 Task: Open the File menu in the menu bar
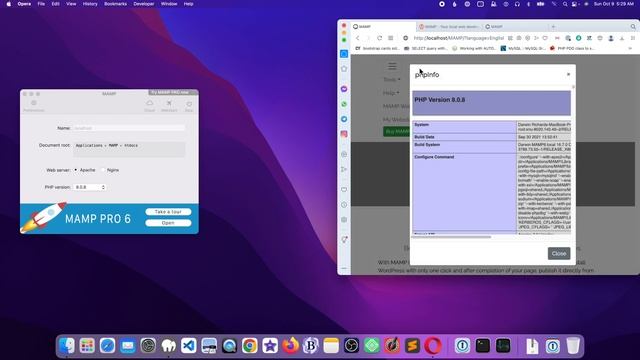tap(41, 4)
